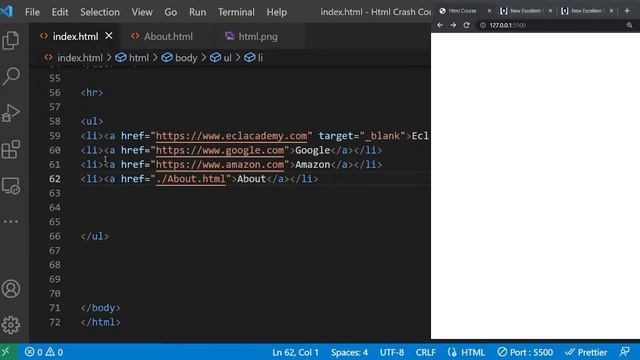Open the File menu

click(x=32, y=12)
